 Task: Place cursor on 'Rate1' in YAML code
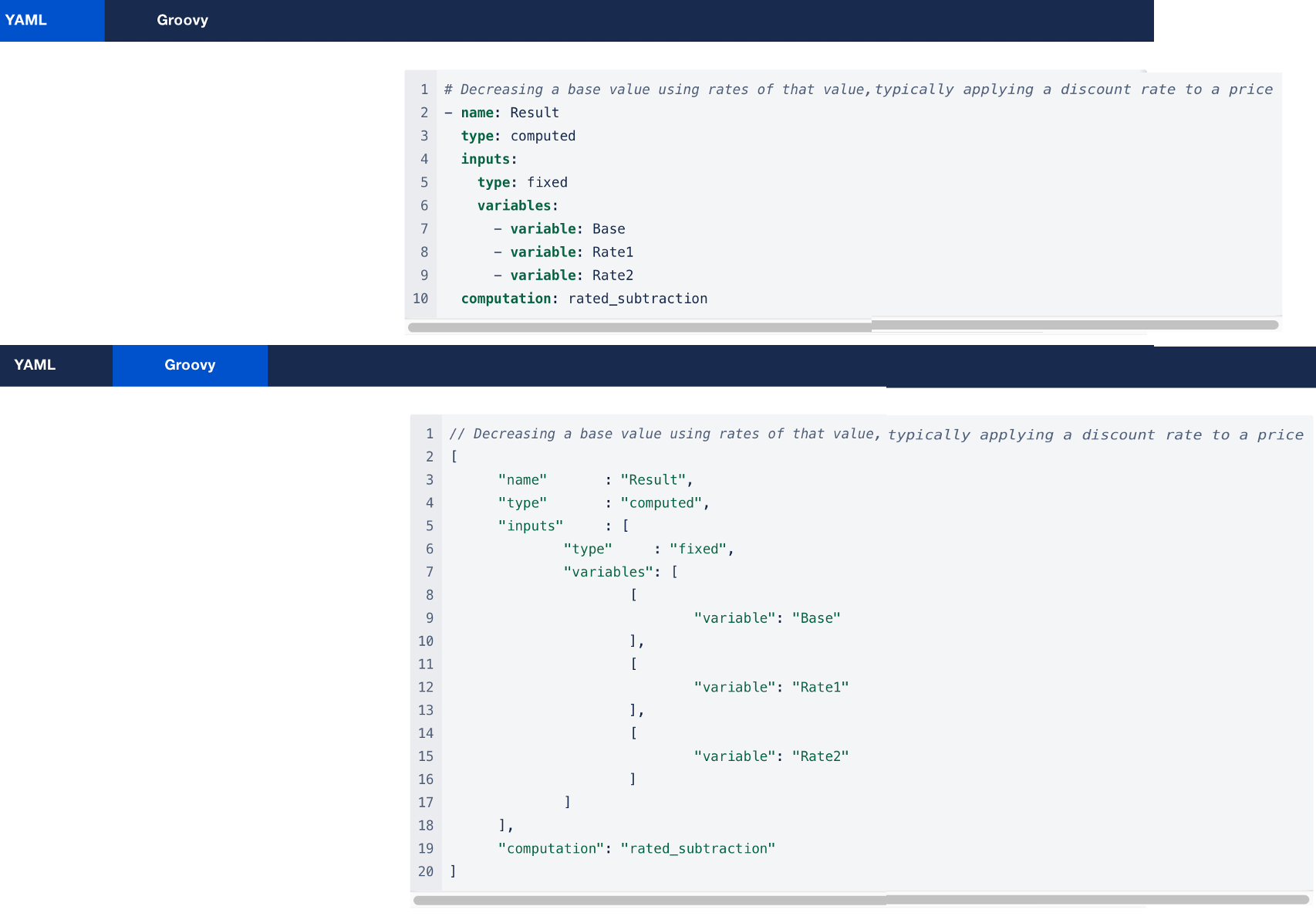(x=612, y=252)
